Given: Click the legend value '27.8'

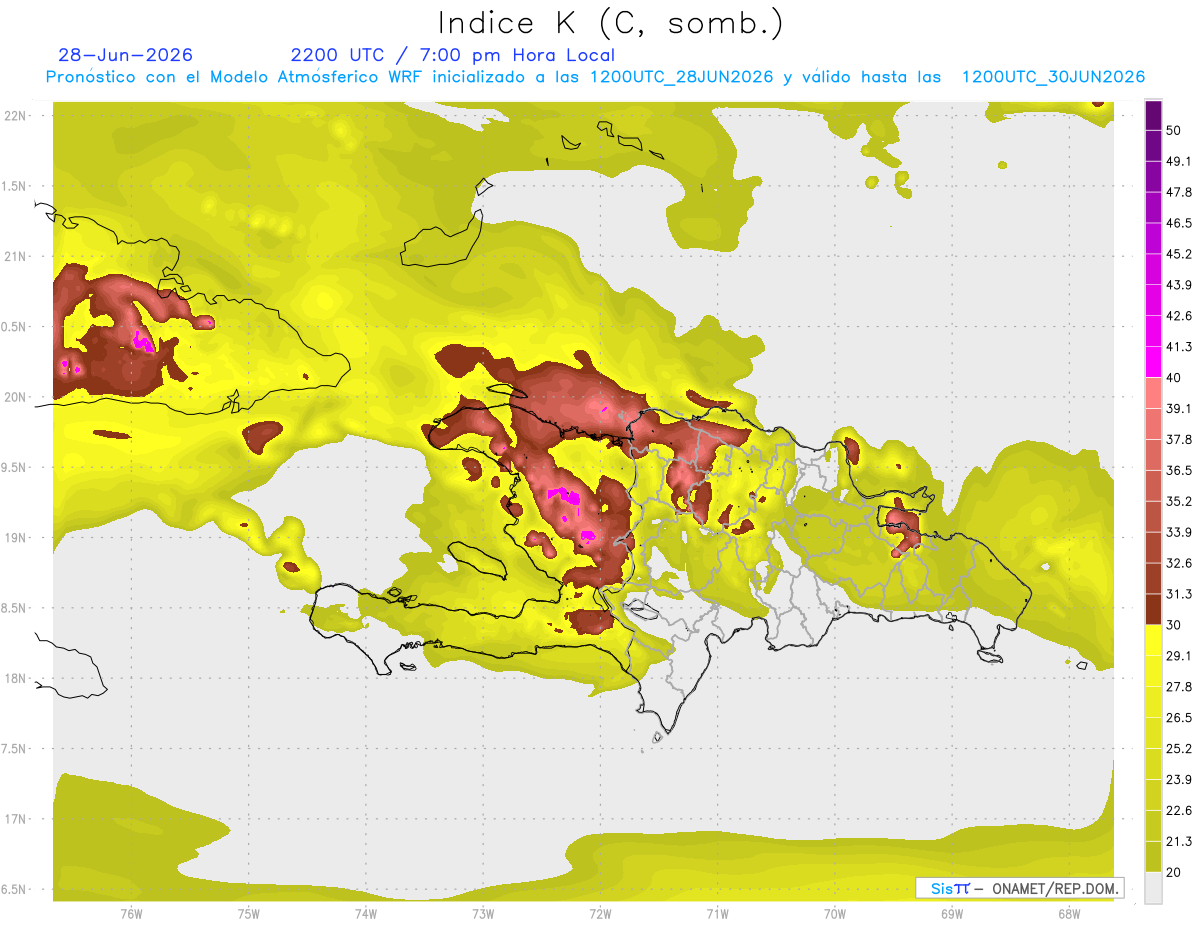Looking at the screenshot, I should tap(1179, 687).
